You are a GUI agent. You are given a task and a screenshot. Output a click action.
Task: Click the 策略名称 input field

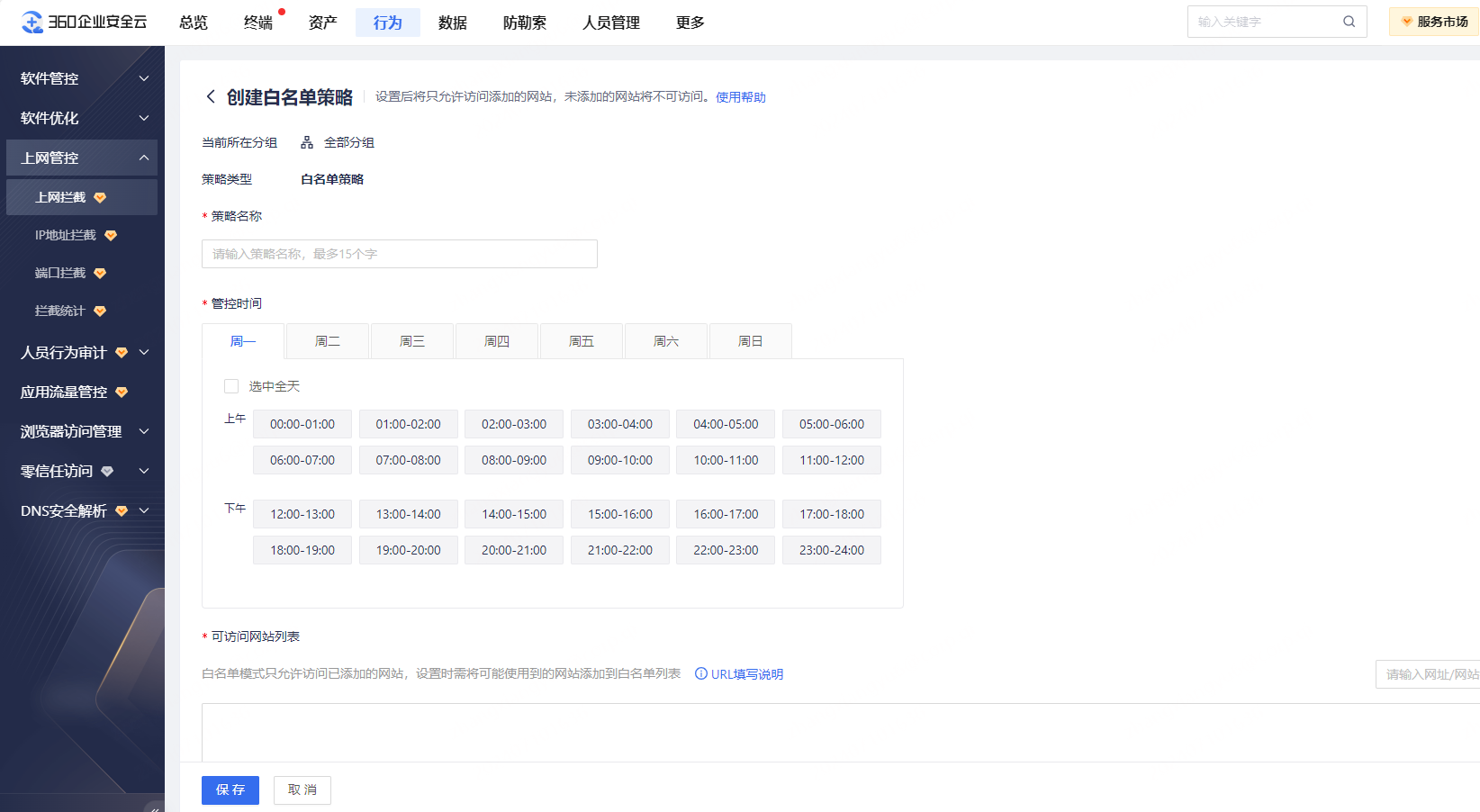pyautogui.click(x=399, y=254)
